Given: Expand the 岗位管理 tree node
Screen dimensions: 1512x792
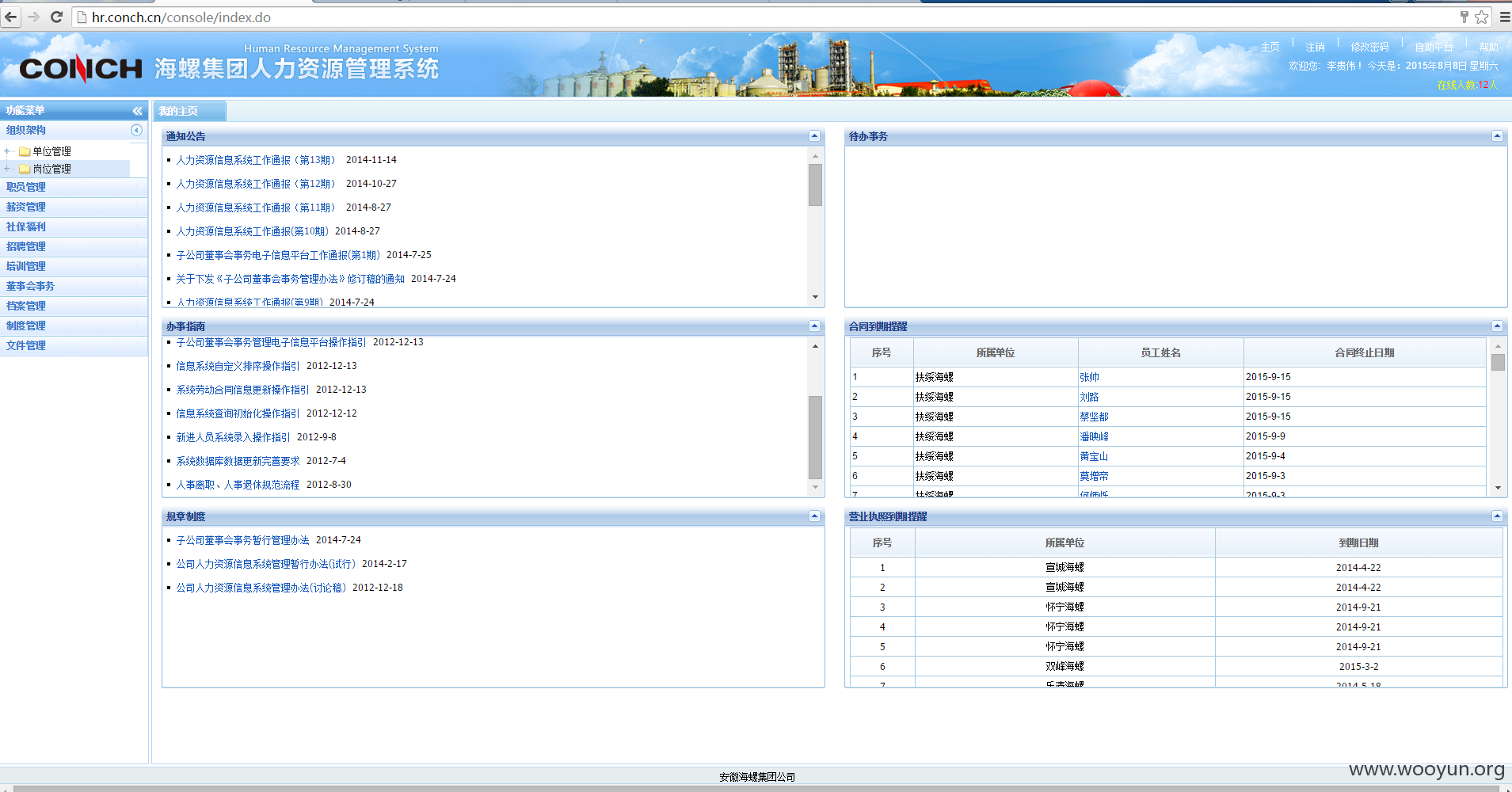Looking at the screenshot, I should (x=7, y=169).
